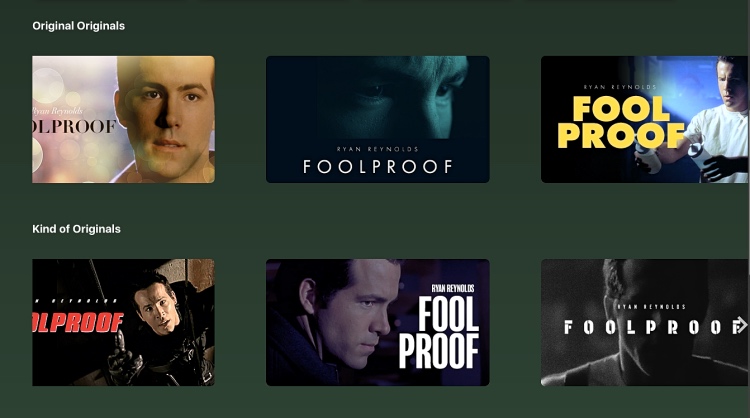Click the thin spaced FOOLPROOF title under eyes
The image size is (750, 418).
click(378, 166)
